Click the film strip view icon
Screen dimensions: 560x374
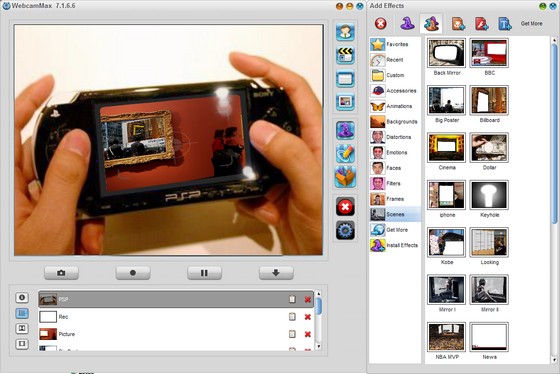(x=22, y=344)
